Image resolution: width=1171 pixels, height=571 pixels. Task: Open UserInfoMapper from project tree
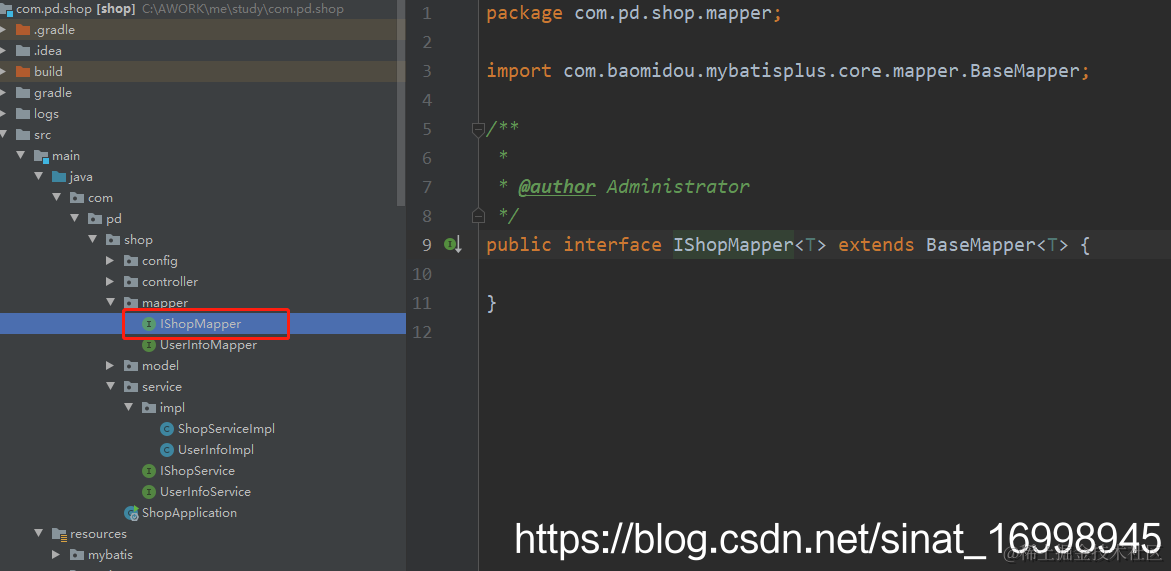click(x=208, y=345)
